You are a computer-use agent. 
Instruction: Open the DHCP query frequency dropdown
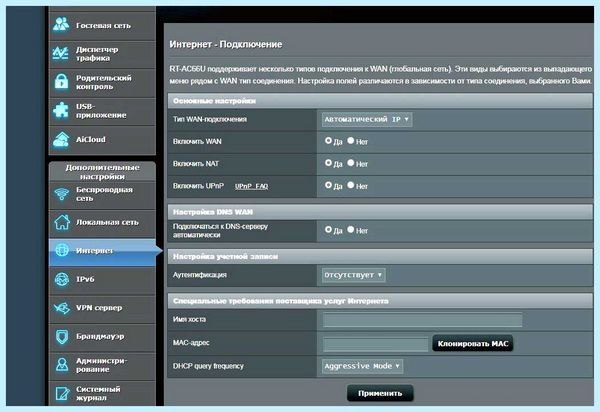pos(362,366)
